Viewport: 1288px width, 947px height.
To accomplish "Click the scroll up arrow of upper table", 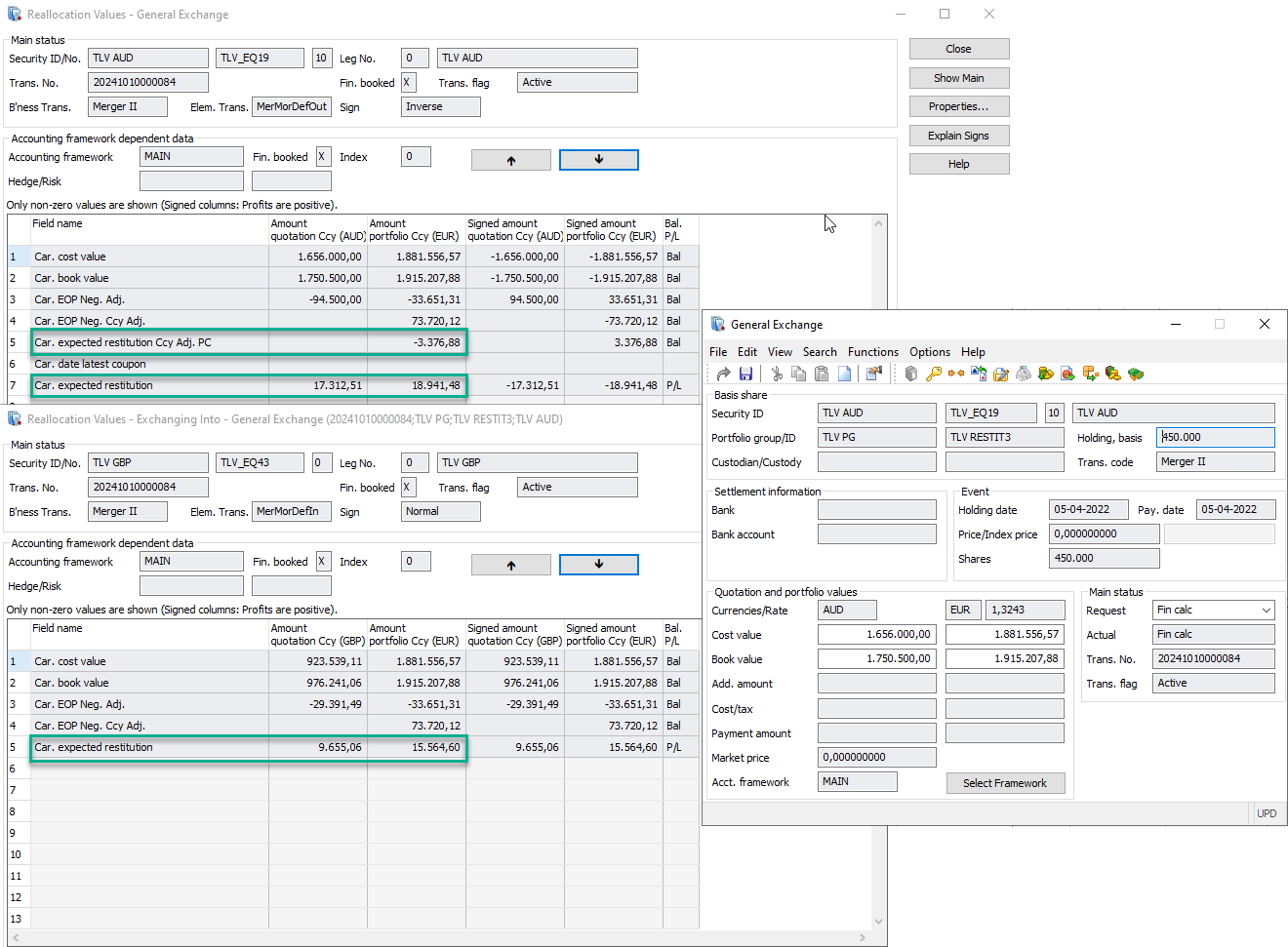I will (878, 223).
